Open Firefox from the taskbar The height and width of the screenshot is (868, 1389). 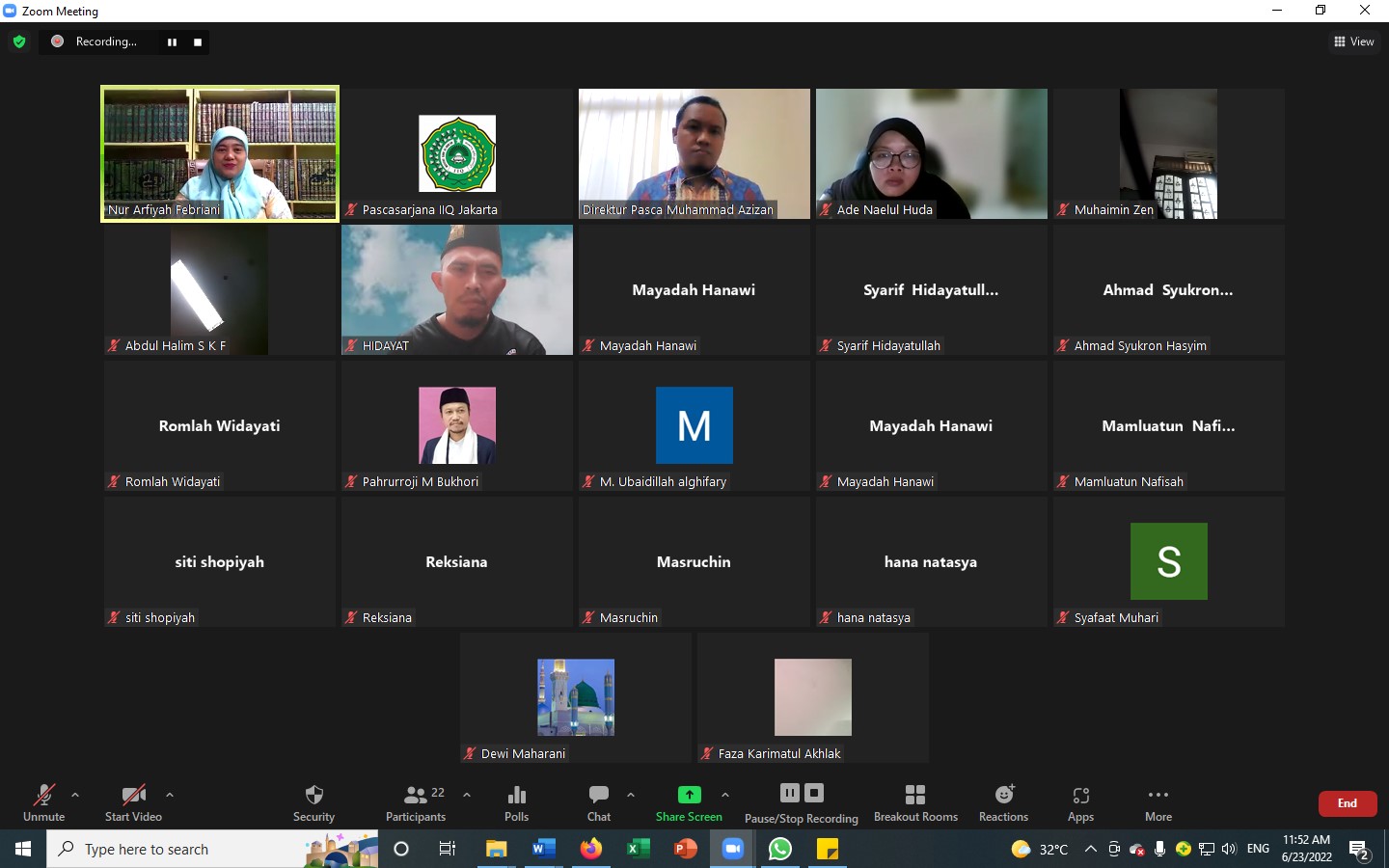click(x=590, y=849)
